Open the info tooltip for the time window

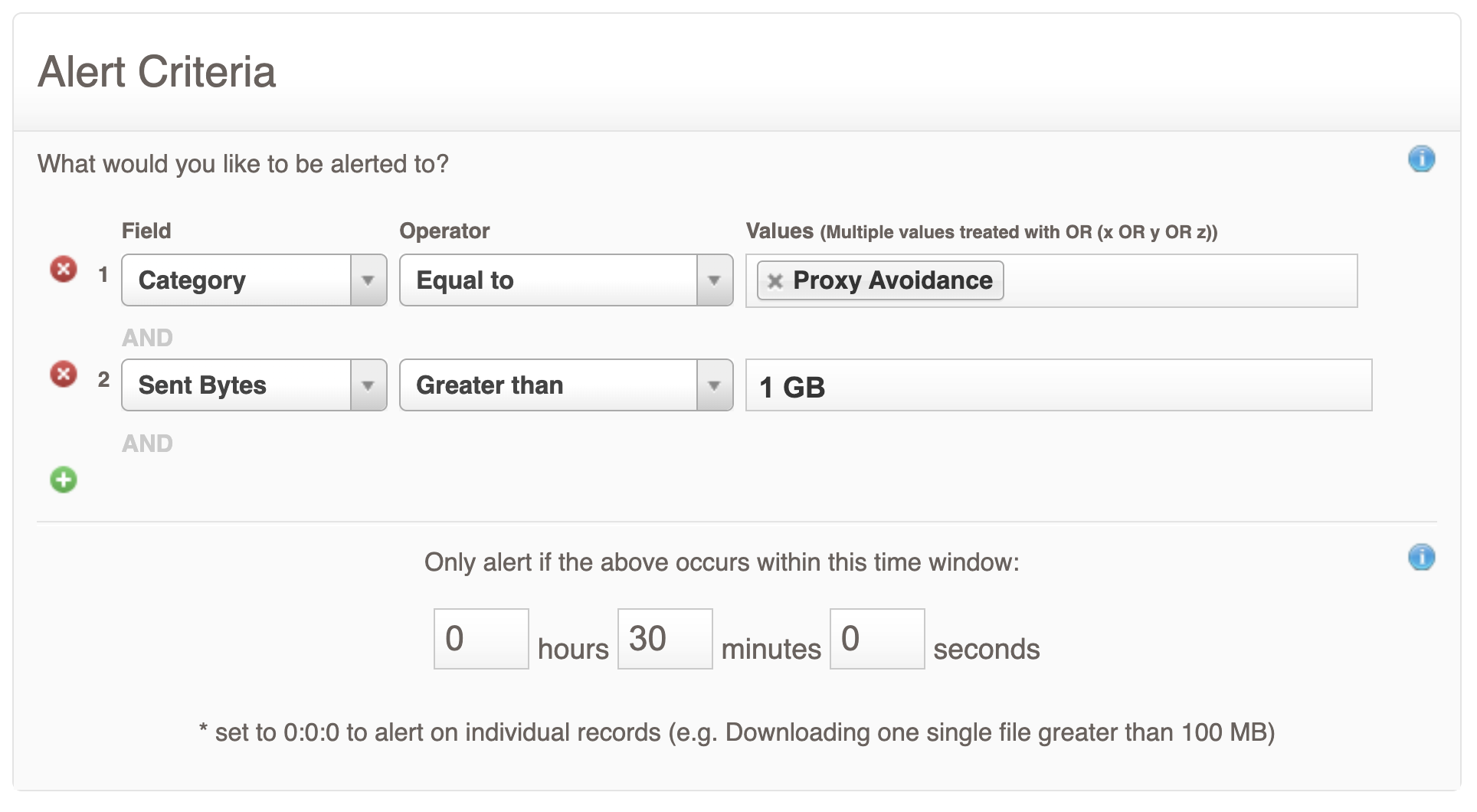(1423, 558)
